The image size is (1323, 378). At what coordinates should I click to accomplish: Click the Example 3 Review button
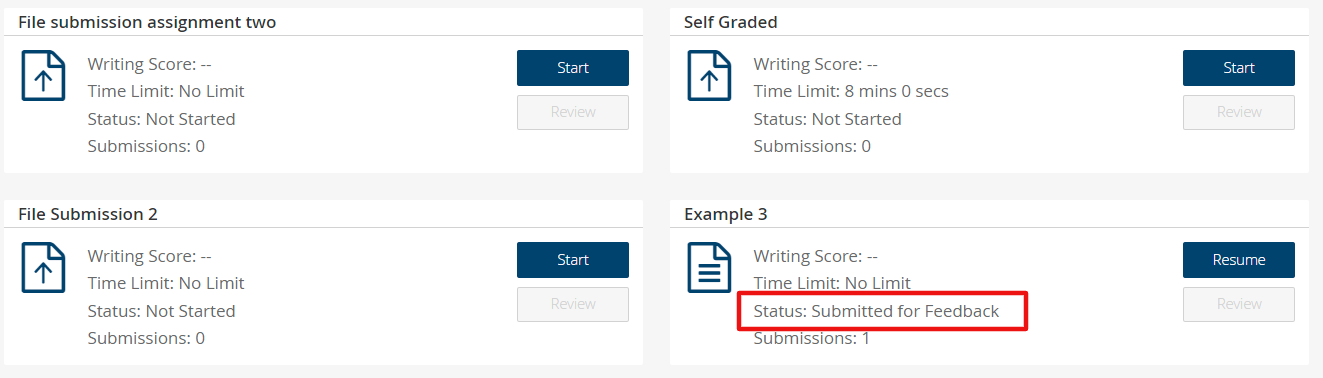1239,304
